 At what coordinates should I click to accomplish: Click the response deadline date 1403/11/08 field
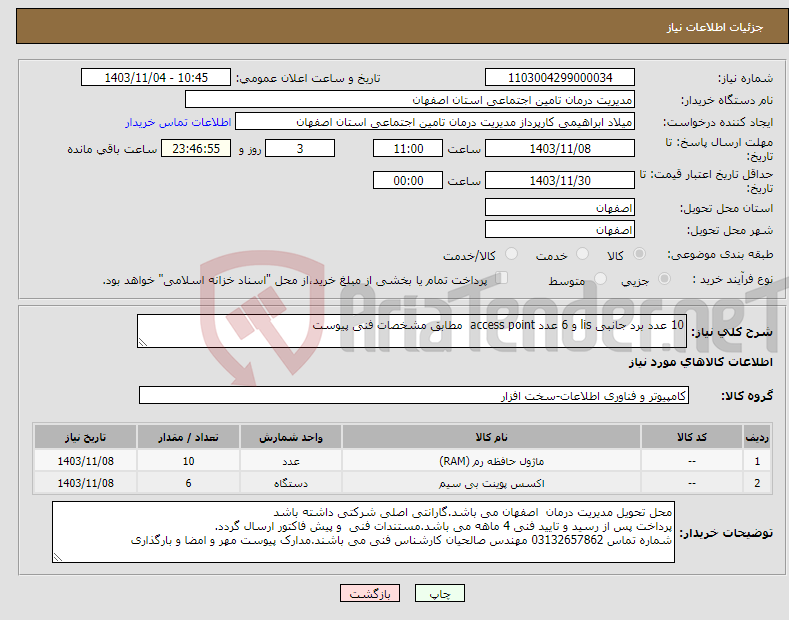coord(560,148)
